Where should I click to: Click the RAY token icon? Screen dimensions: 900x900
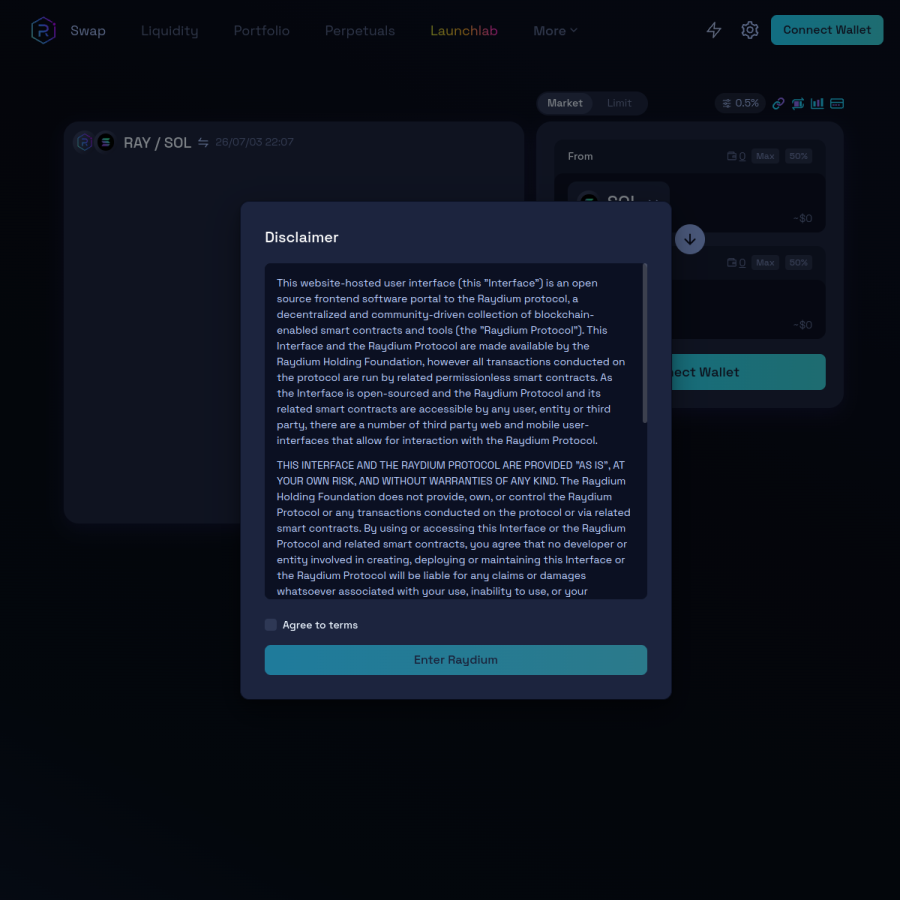tap(84, 142)
